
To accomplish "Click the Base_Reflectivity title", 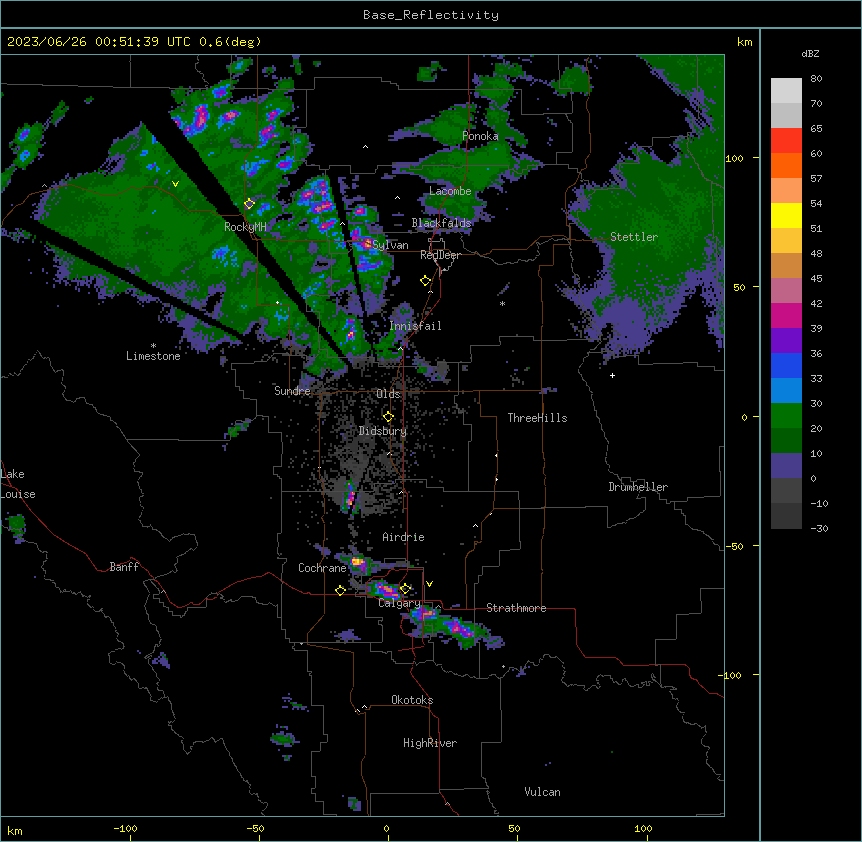I will pyautogui.click(x=431, y=15).
